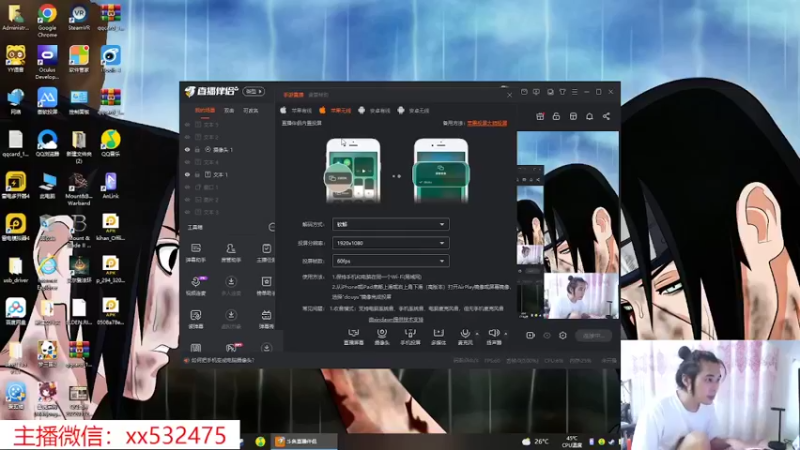Open the 解码方式 decode mode dropdown
800x450 pixels.
click(390, 224)
